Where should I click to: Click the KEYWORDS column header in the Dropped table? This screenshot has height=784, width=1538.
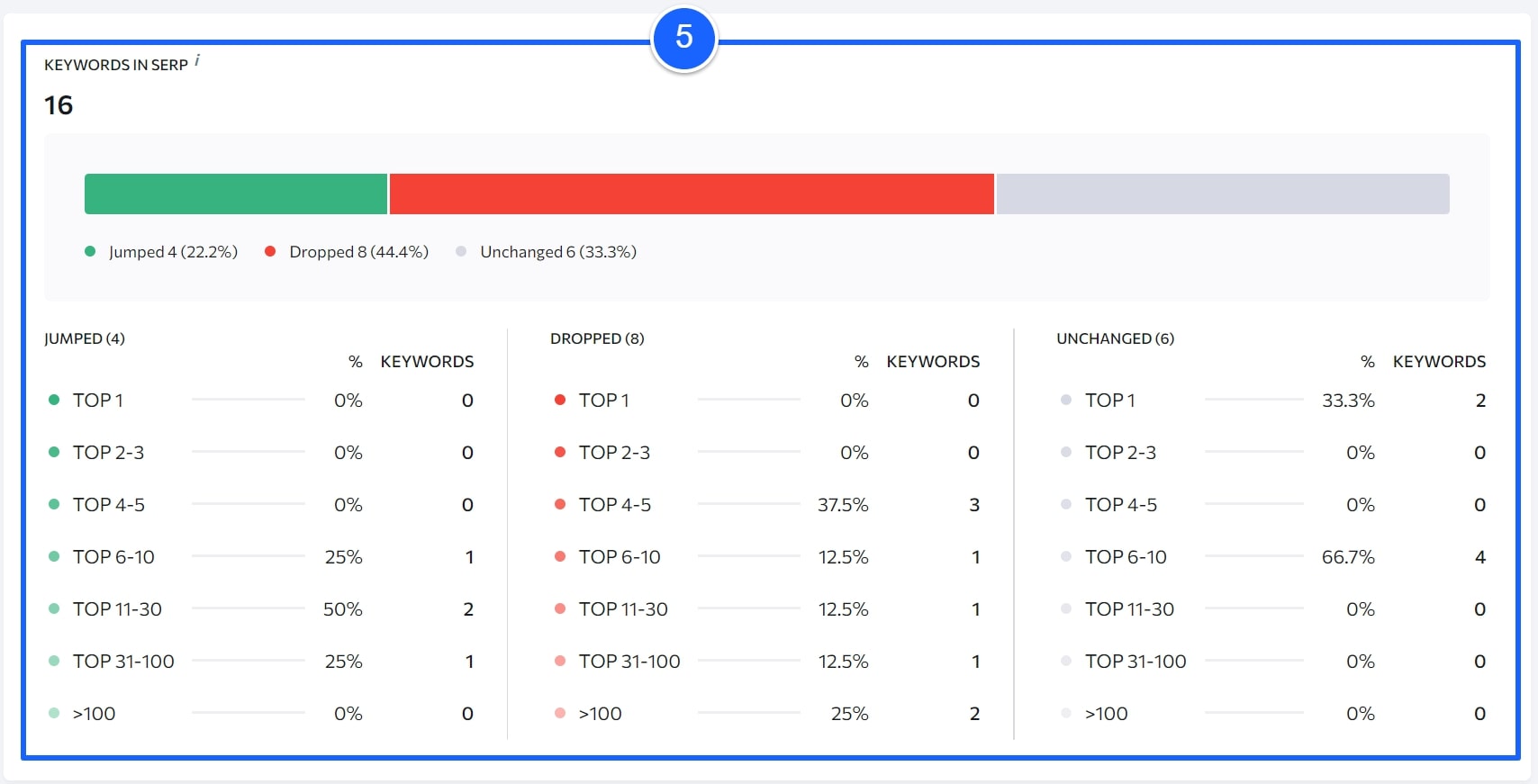click(x=933, y=362)
